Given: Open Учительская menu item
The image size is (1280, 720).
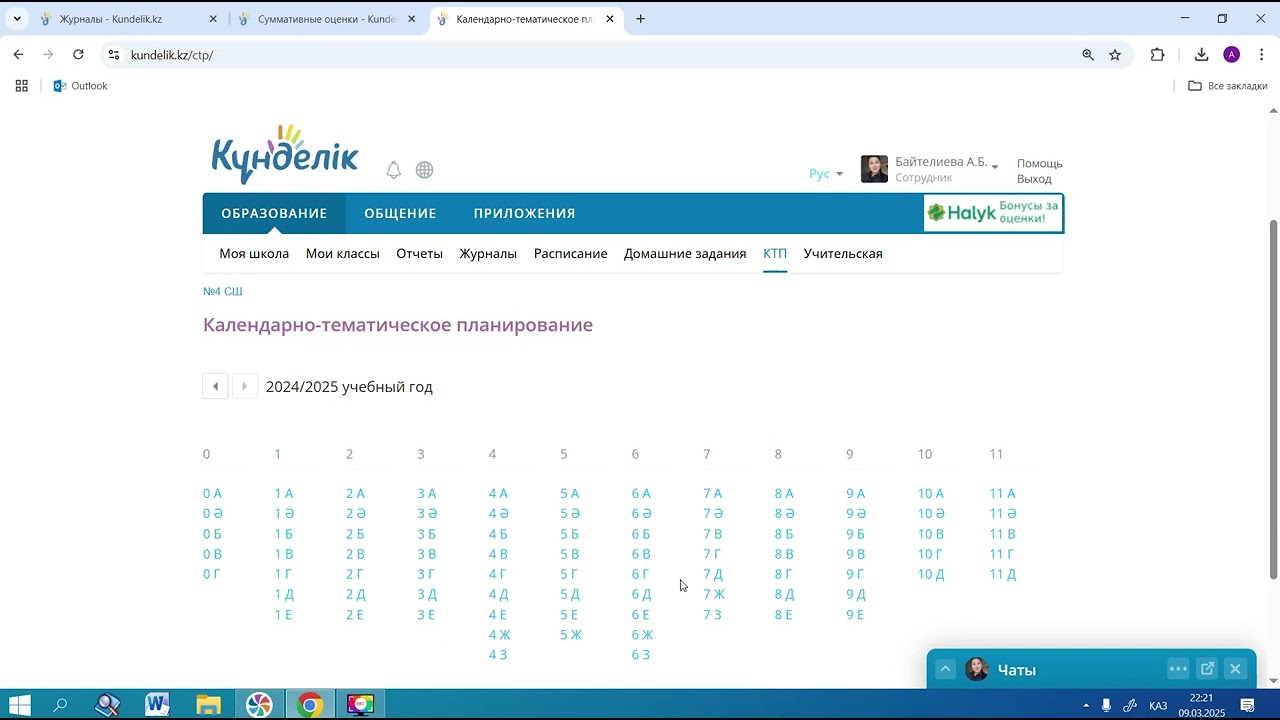Looking at the screenshot, I should click(843, 254).
